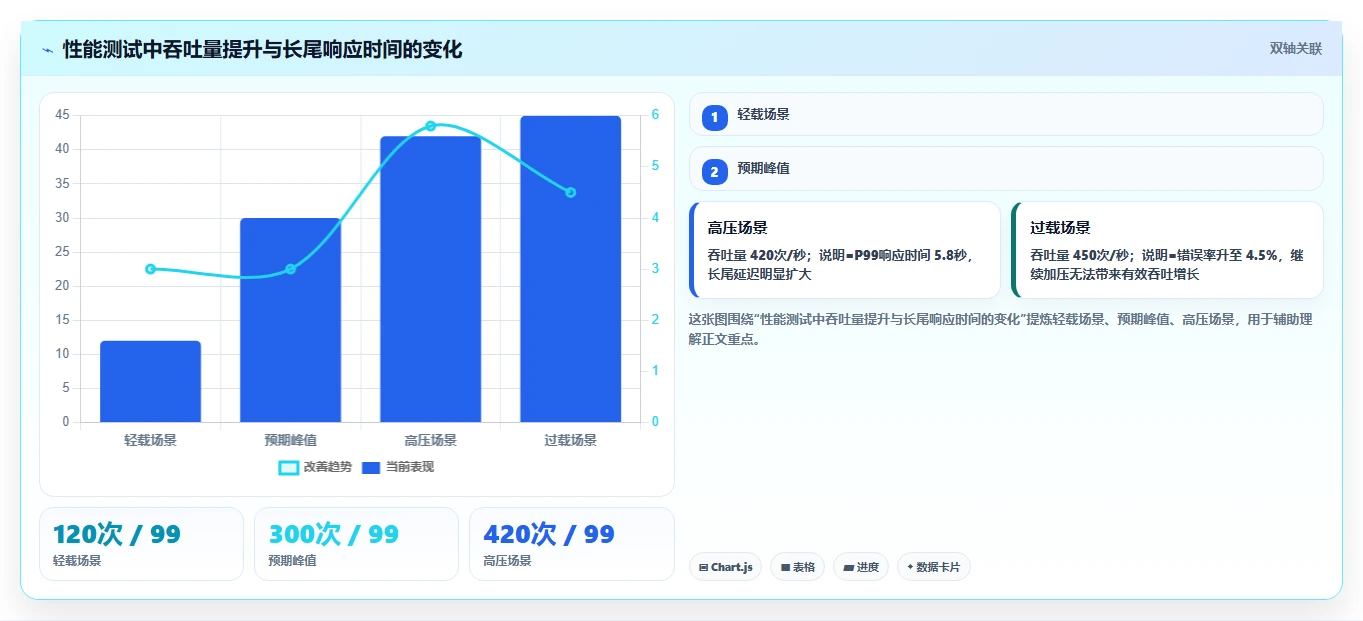Click the trend line point above 轻载场景

pyautogui.click(x=150, y=269)
